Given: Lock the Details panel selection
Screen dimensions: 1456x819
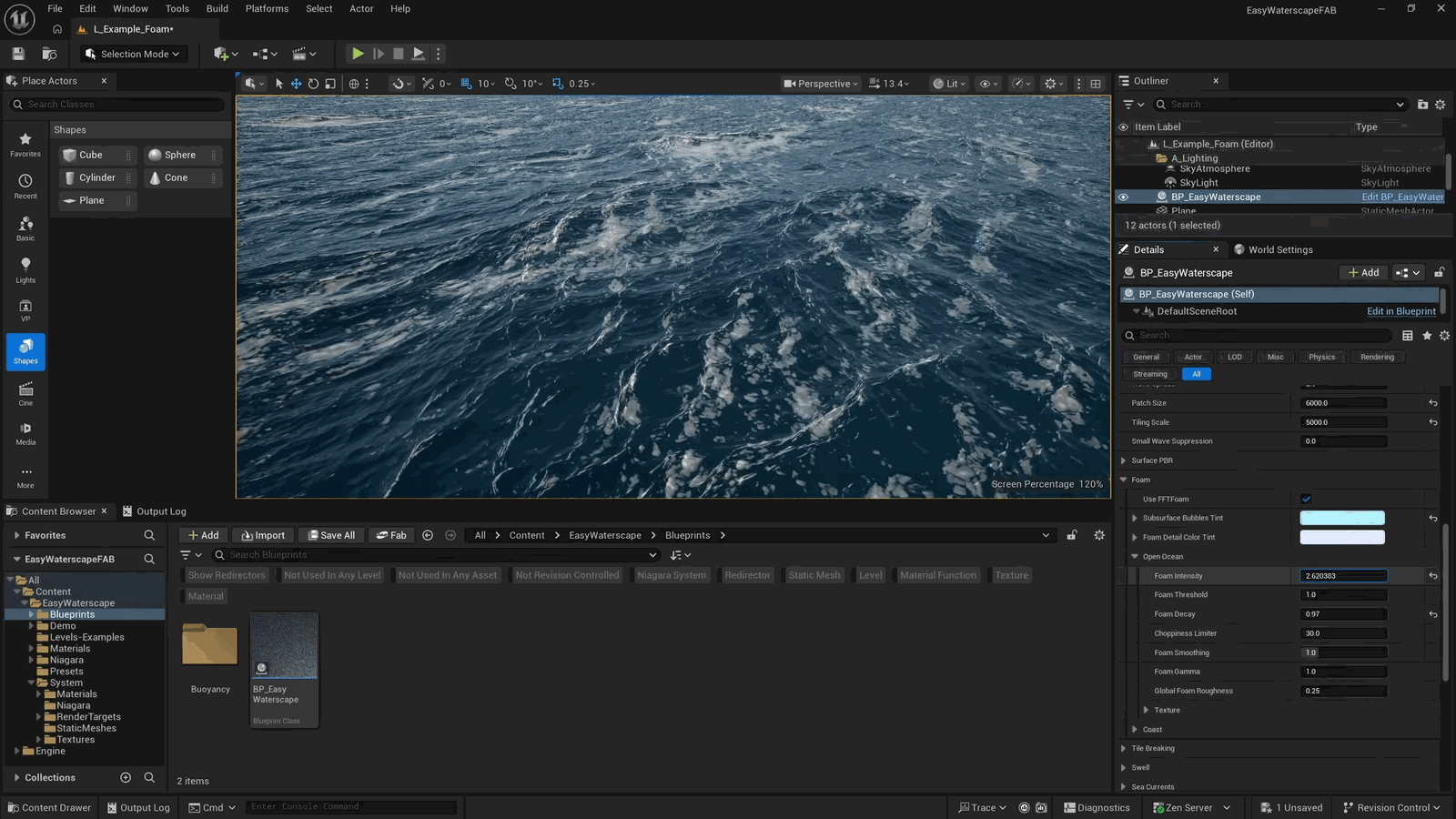Looking at the screenshot, I should tap(1439, 273).
